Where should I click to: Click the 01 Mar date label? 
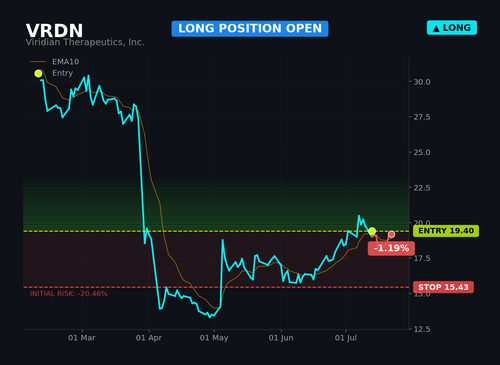pos(82,338)
